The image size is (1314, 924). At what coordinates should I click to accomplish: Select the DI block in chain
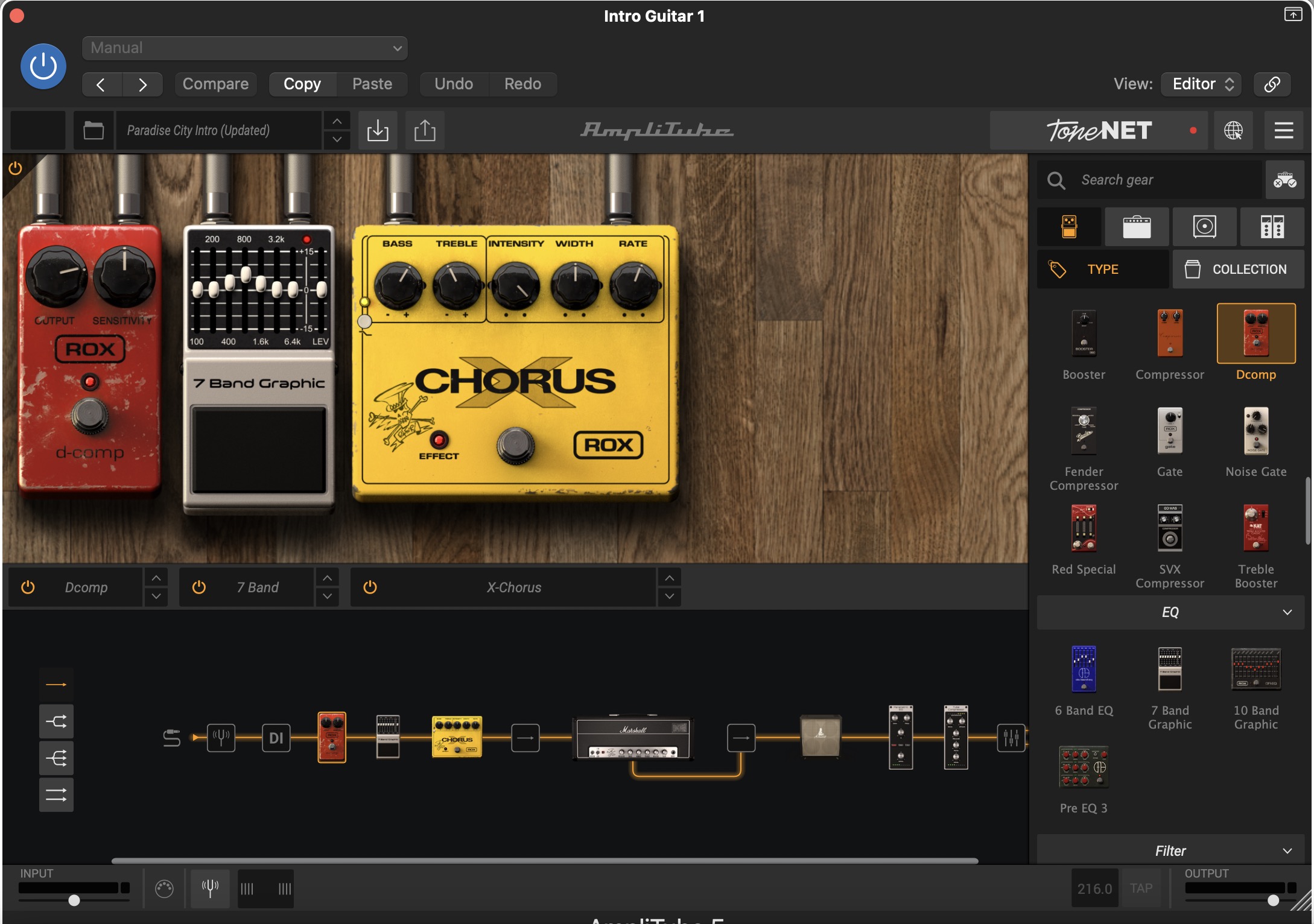[276, 738]
